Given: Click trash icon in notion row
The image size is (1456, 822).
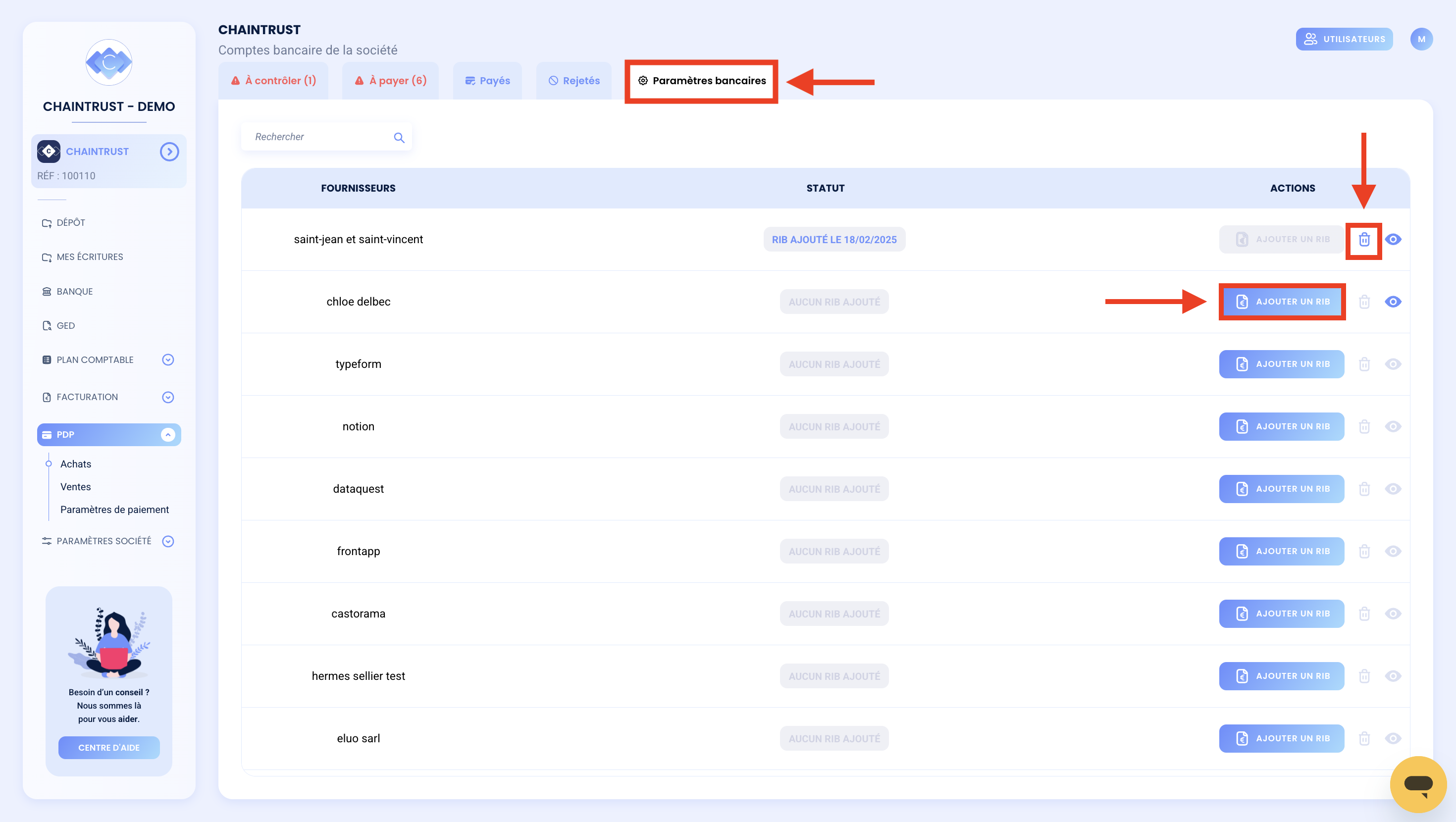Looking at the screenshot, I should 1364,427.
